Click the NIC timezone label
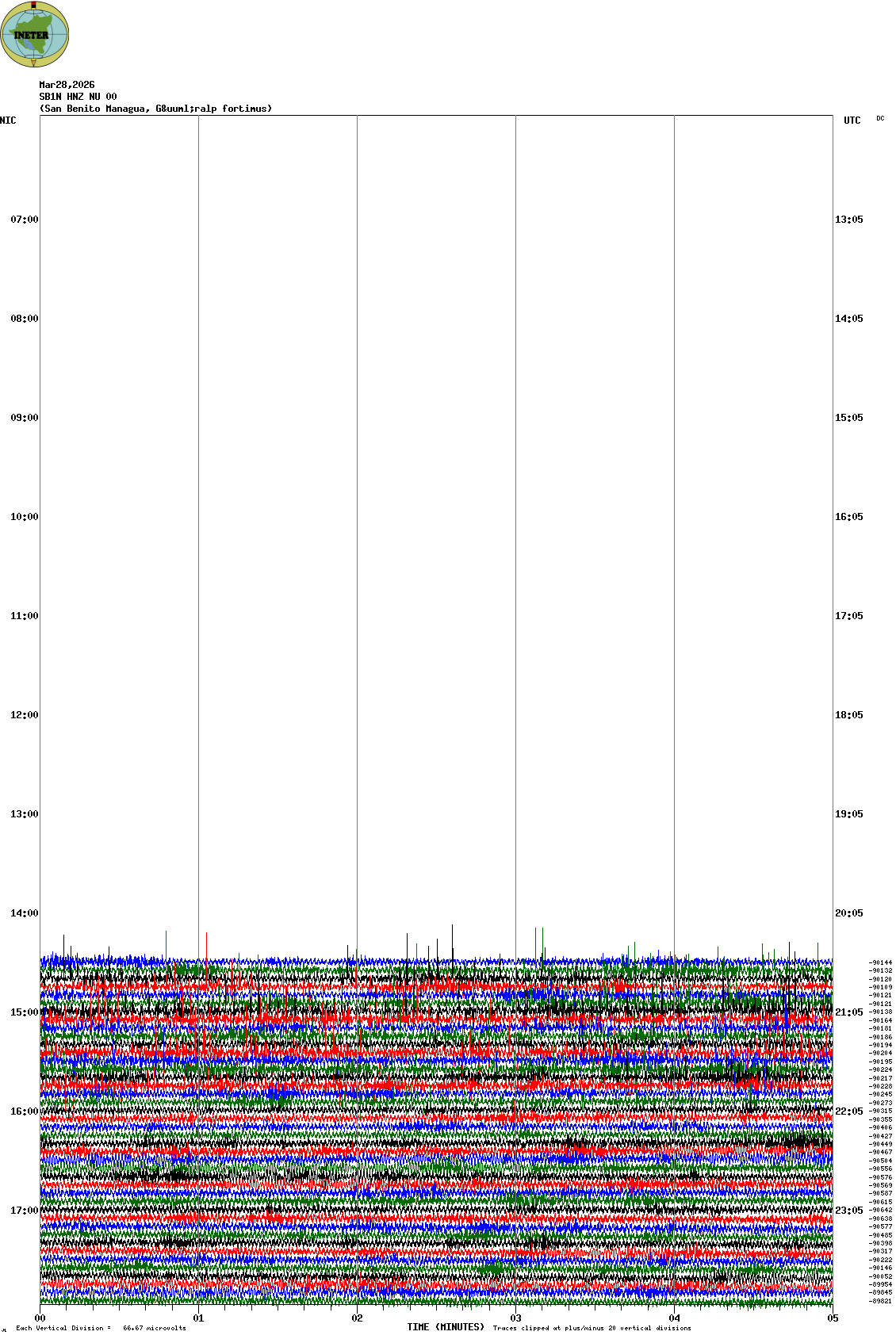Image resolution: width=896 pixels, height=1339 pixels. pos(8,121)
